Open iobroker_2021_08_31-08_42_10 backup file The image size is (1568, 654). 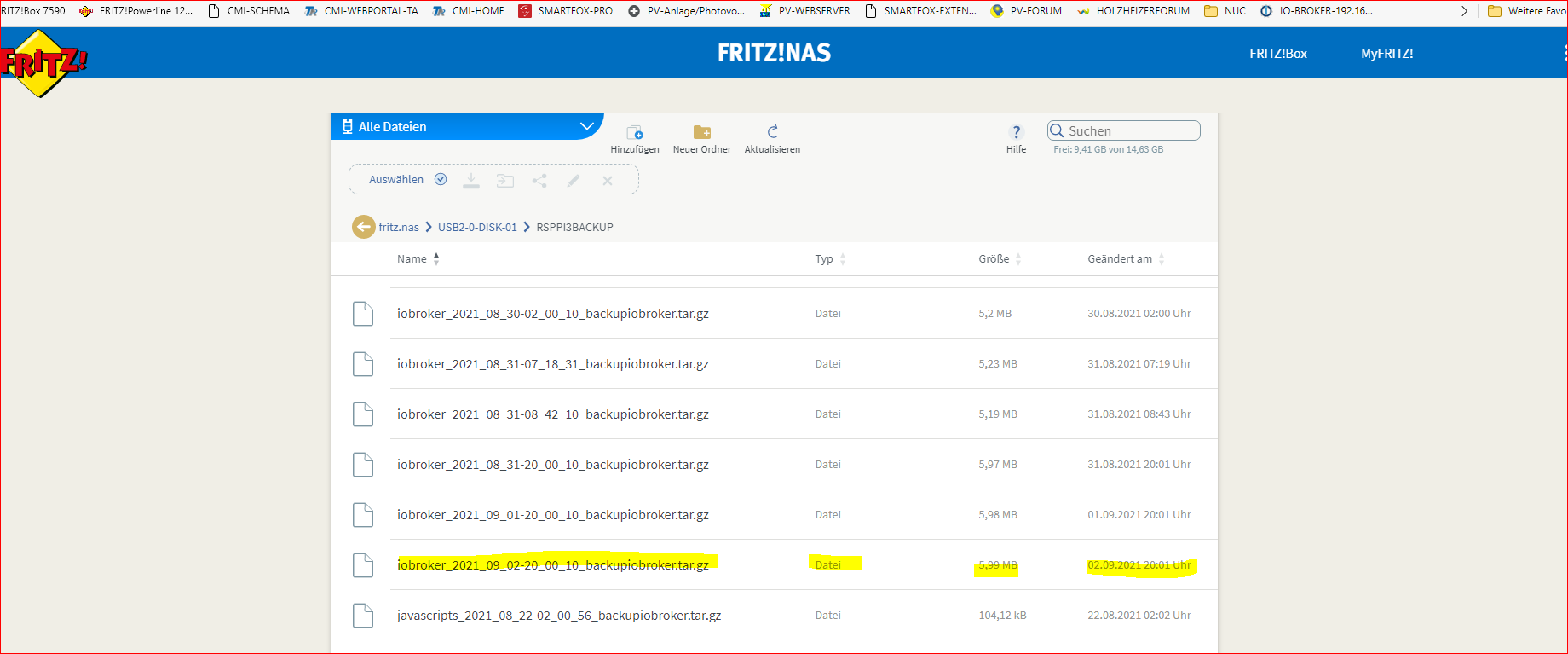tap(553, 414)
